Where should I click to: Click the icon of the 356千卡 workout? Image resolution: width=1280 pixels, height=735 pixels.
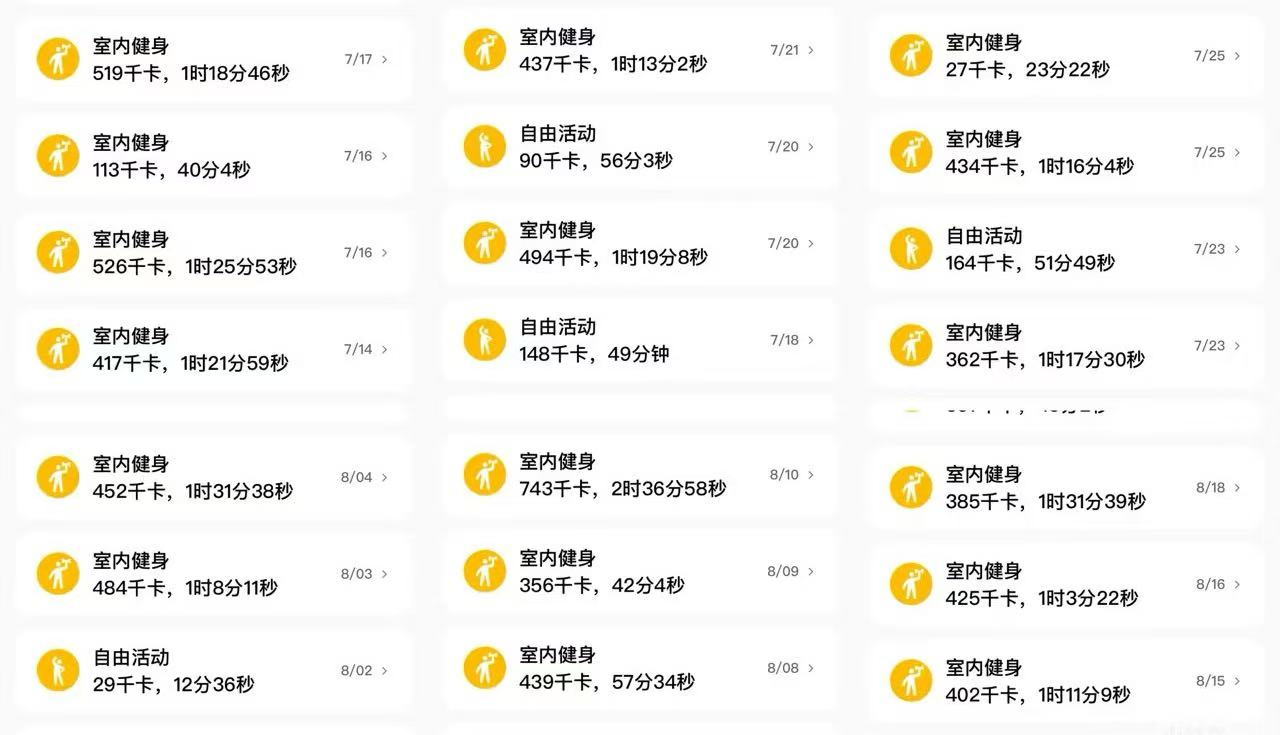[485, 572]
